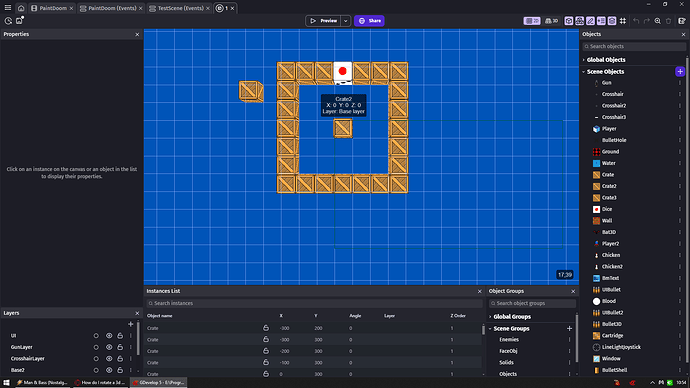The width and height of the screenshot is (690, 388).
Task: Toggle lock on the Base2 layer
Action: coord(120,370)
